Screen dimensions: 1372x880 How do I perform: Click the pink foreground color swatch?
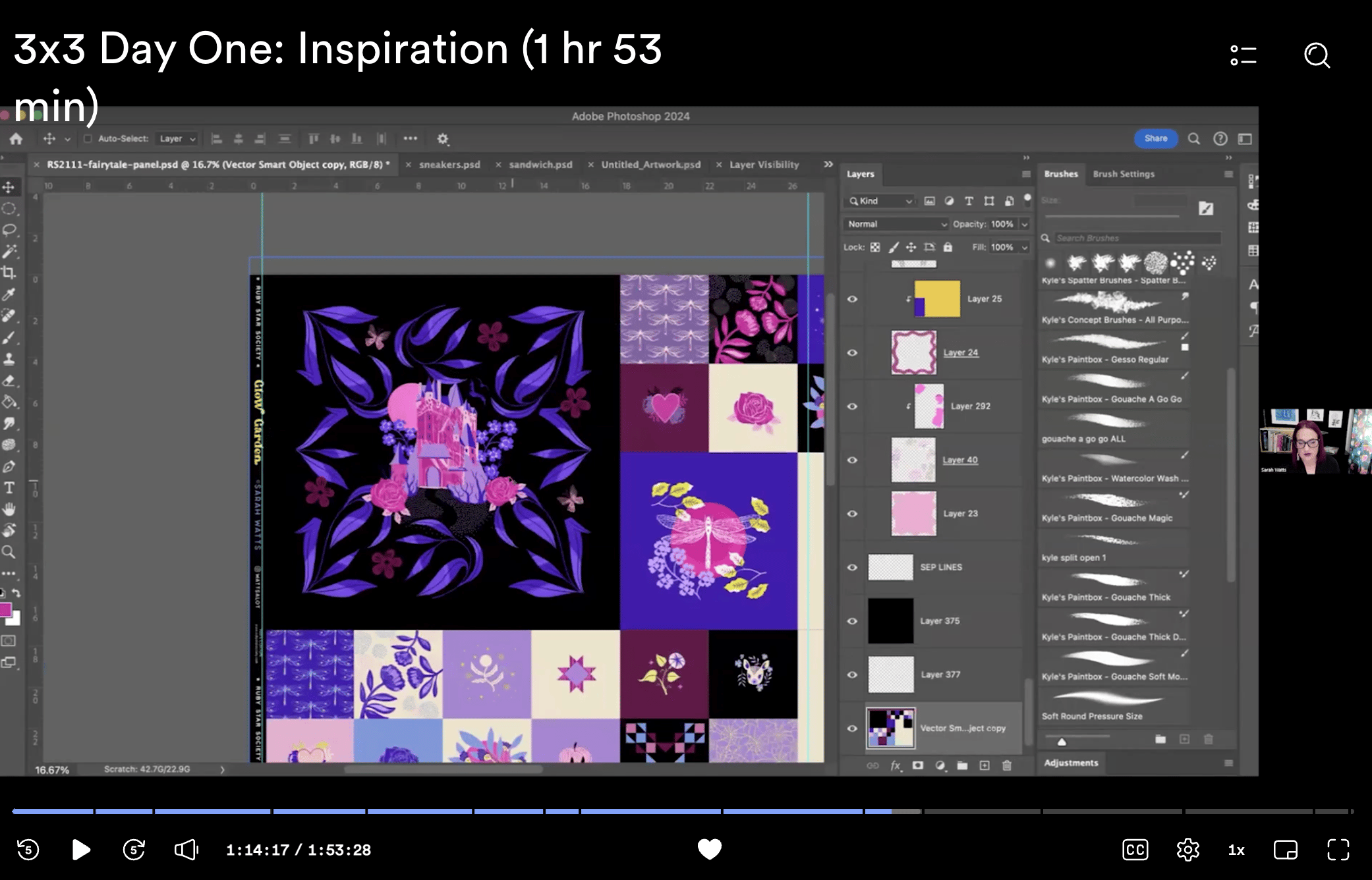[5, 610]
